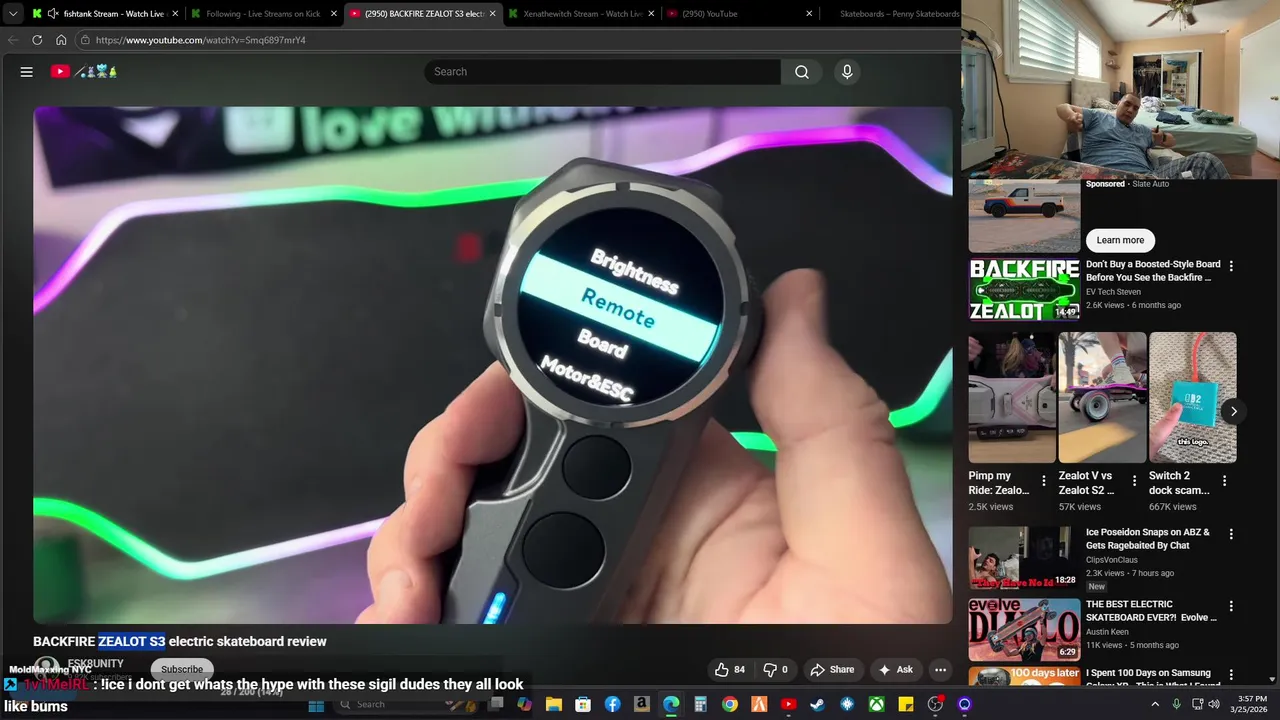Open the Xbox app from the taskbar
Viewport: 1280px width, 720px height.
877,705
